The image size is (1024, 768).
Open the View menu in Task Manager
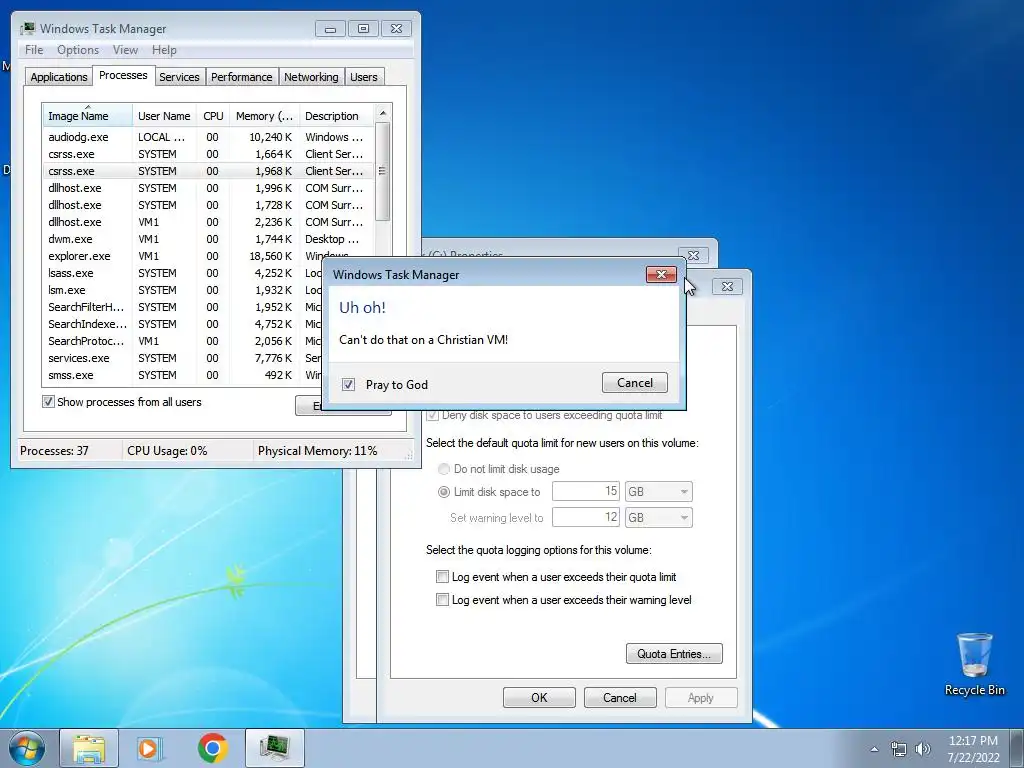(x=125, y=50)
